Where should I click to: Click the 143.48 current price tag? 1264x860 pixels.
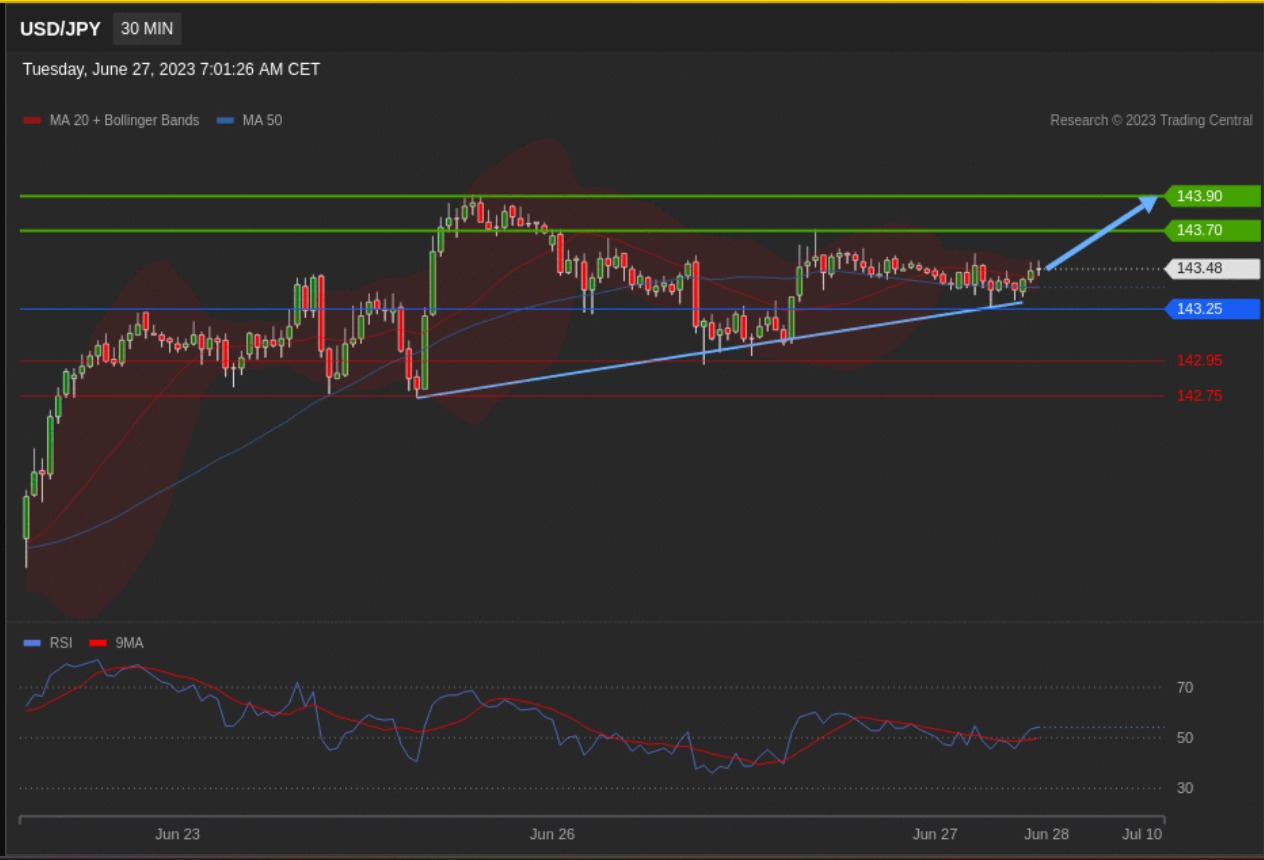pos(1211,268)
